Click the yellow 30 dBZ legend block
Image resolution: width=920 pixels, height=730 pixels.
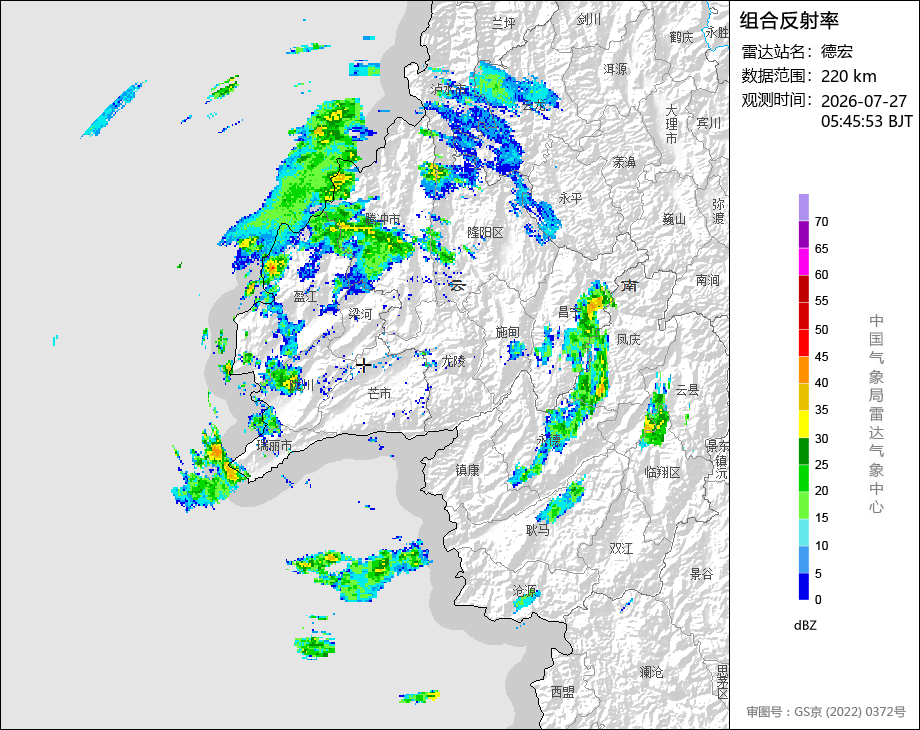pos(804,424)
